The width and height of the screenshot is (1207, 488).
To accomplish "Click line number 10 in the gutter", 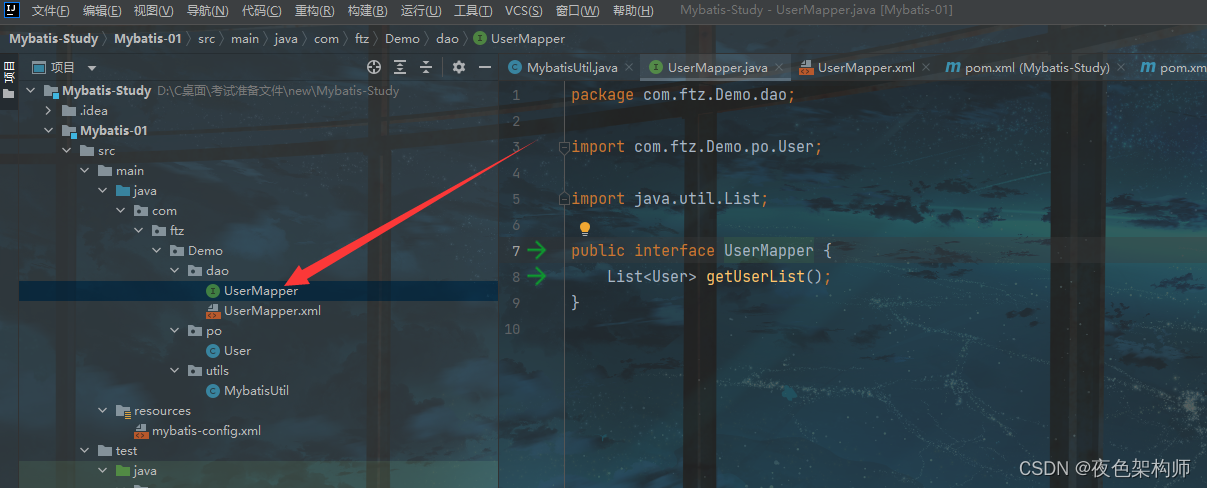I will tap(513, 328).
